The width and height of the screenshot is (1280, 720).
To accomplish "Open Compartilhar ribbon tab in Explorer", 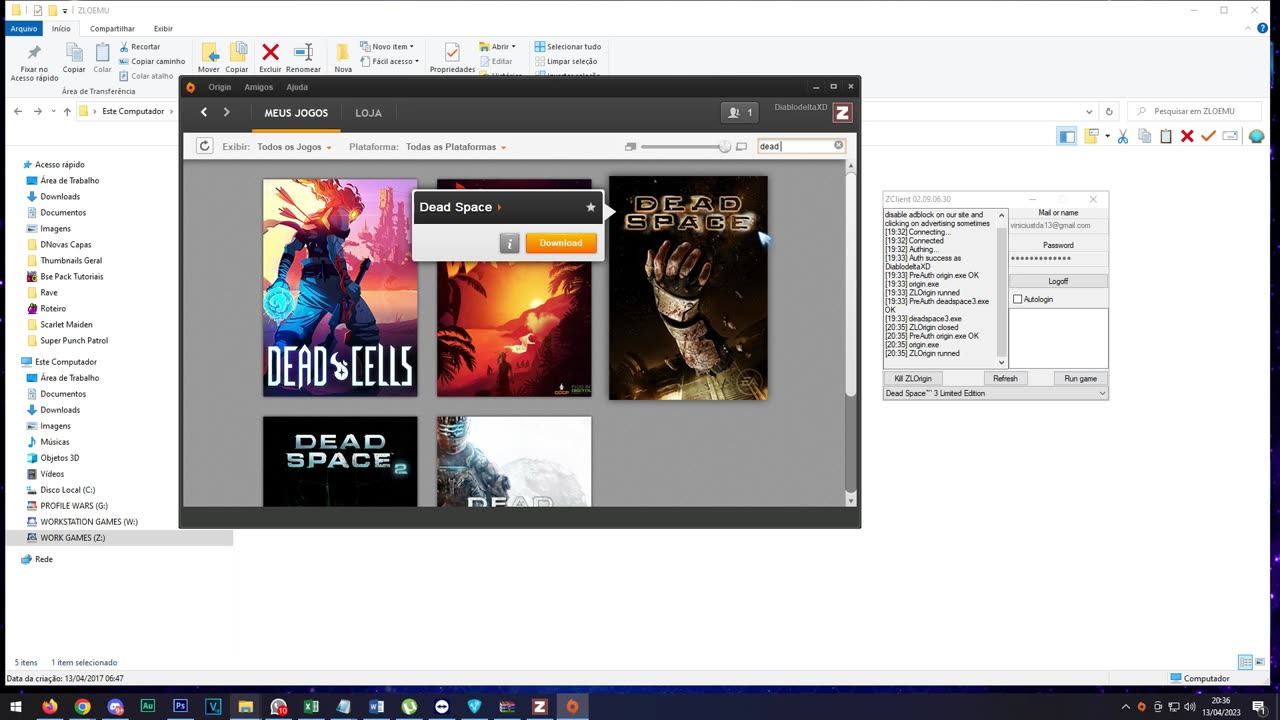I will pyautogui.click(x=112, y=28).
